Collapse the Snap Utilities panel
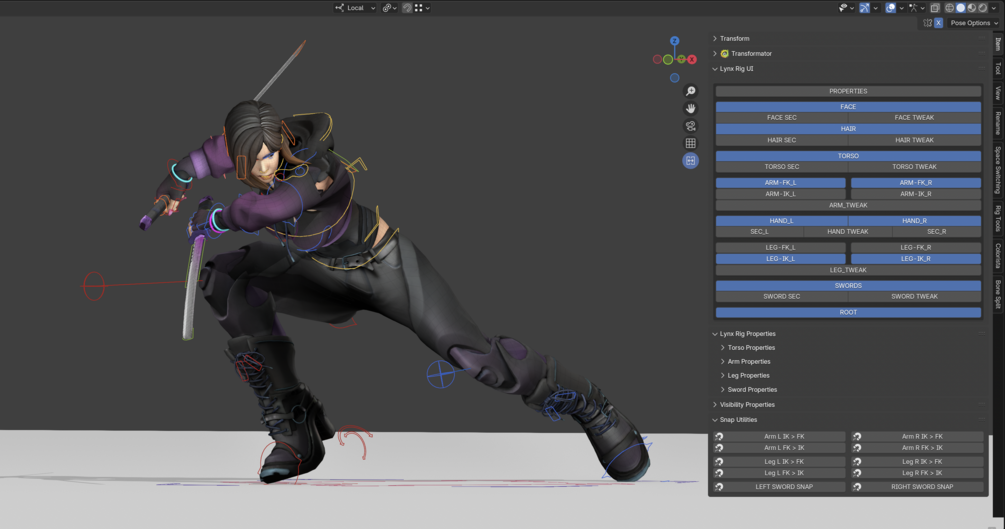Image resolution: width=1005 pixels, height=529 pixels. (x=715, y=420)
